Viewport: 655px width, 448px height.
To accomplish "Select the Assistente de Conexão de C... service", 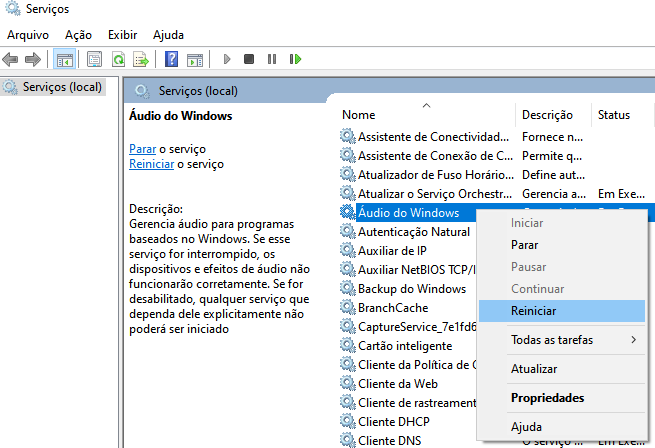I will 435,155.
